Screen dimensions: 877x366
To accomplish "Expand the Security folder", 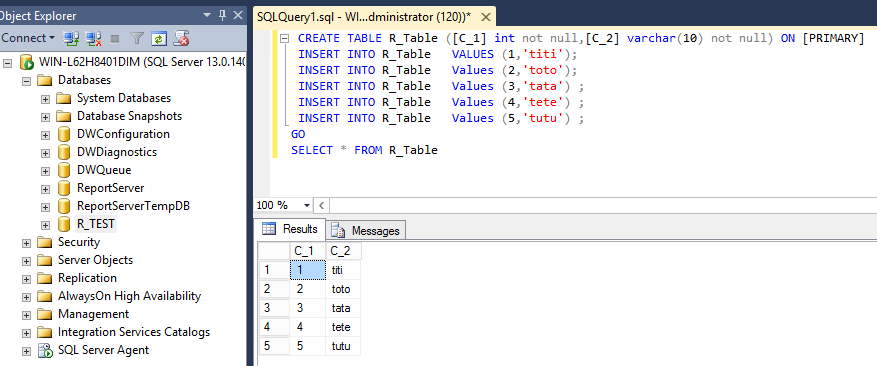I will pyautogui.click(x=26, y=243).
